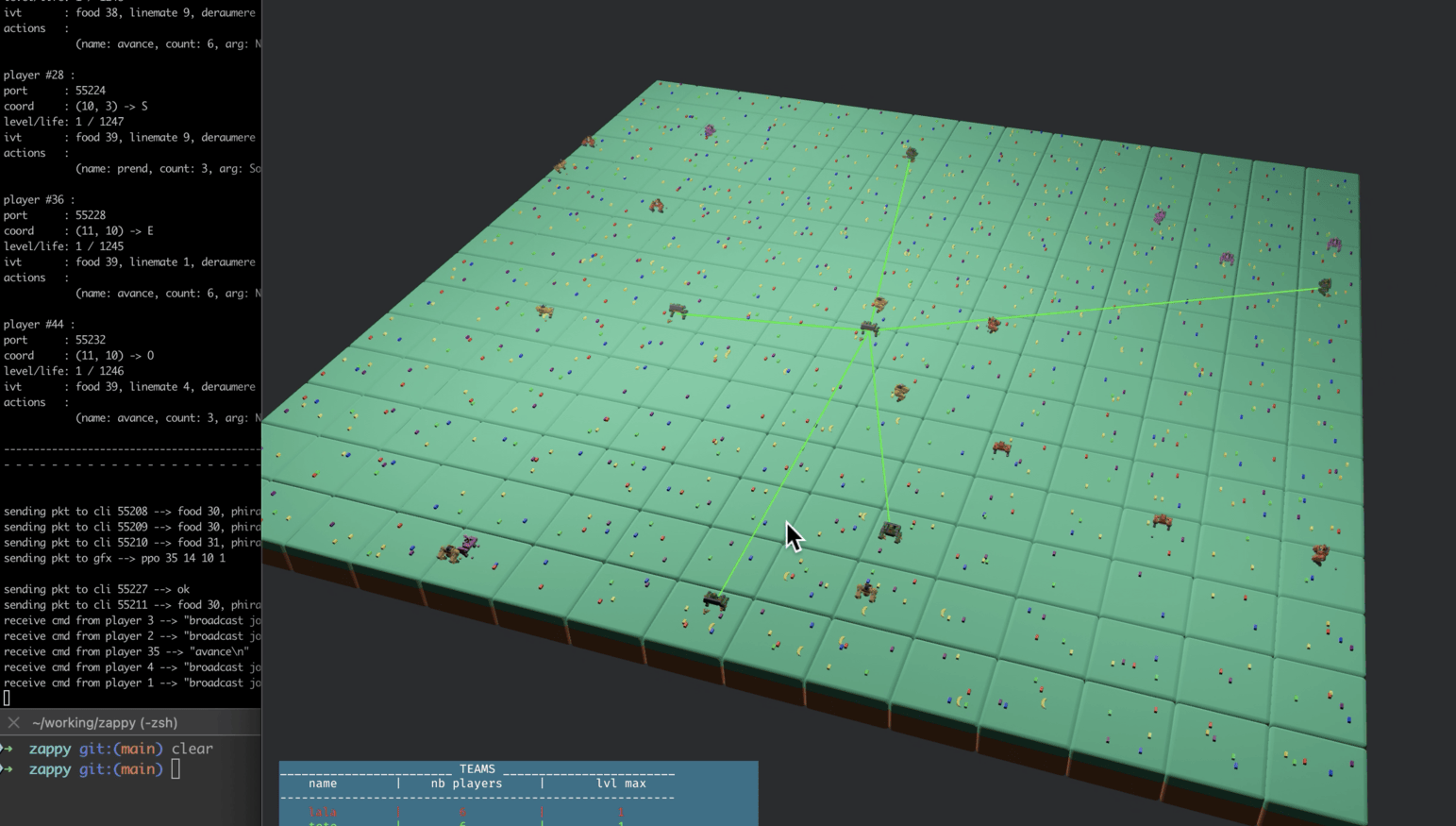Click the 'port : 55232' line

point(55,340)
